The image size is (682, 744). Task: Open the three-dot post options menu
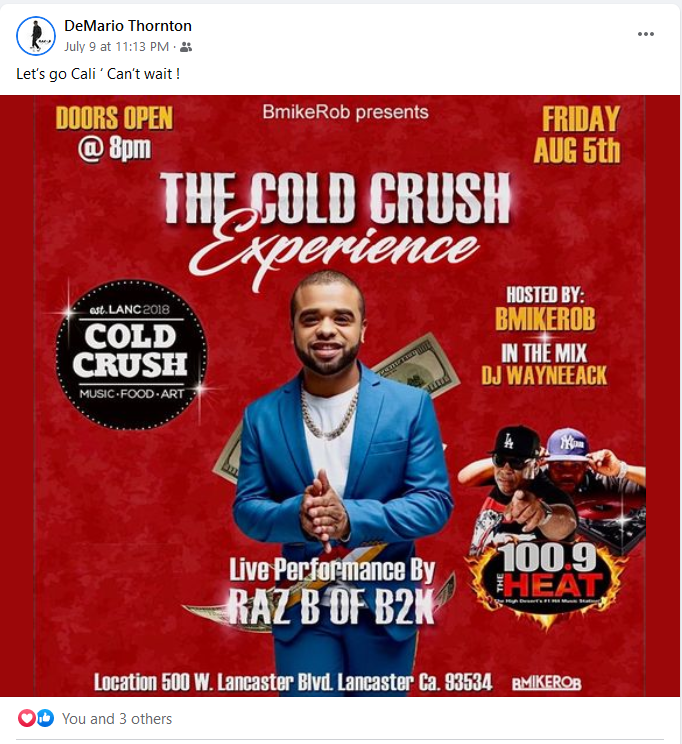(x=645, y=34)
